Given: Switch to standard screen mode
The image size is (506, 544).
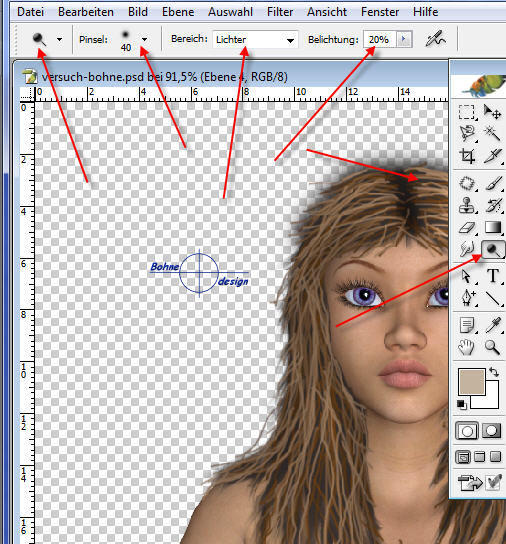Looking at the screenshot, I should (x=463, y=457).
